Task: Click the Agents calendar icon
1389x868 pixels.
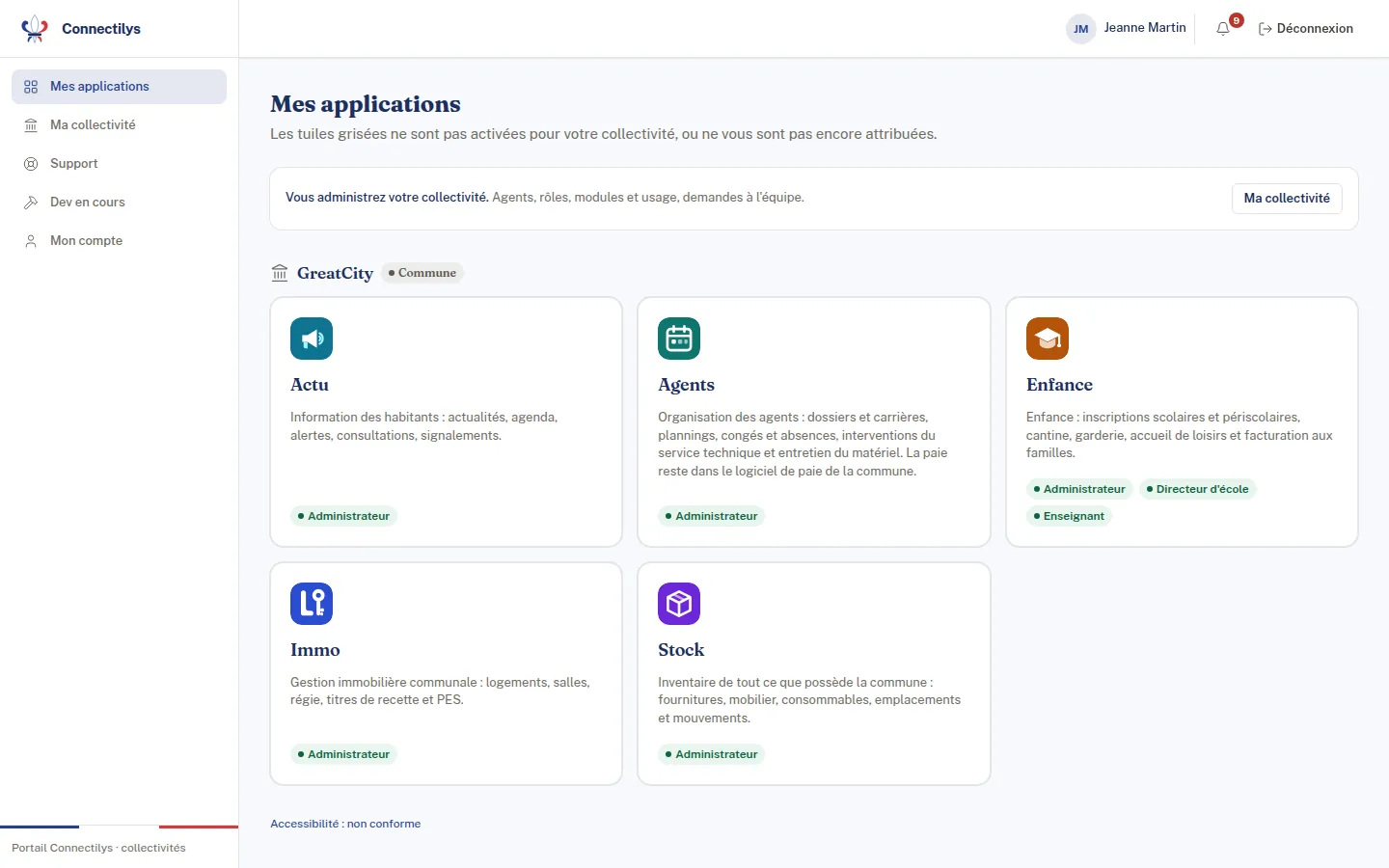Action: (x=679, y=339)
